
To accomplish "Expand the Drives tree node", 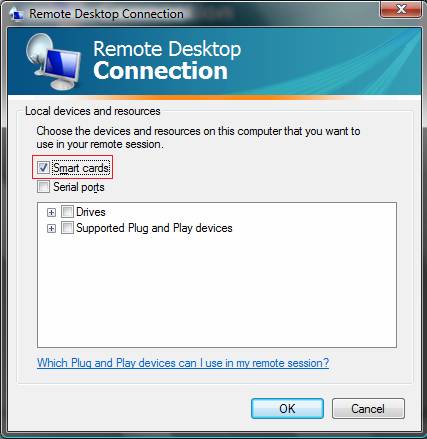I will click(x=51, y=212).
